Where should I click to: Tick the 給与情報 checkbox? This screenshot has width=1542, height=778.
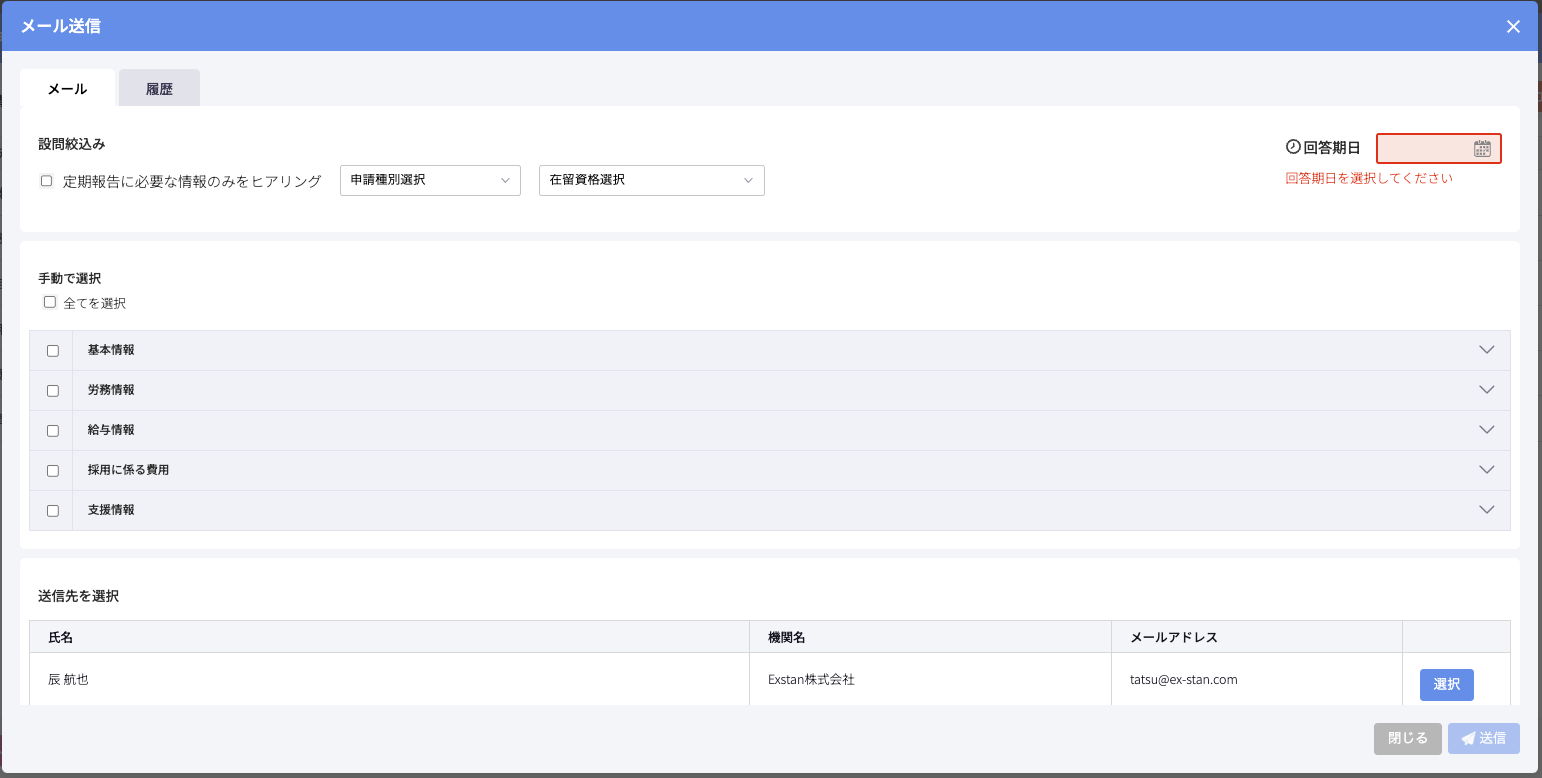53,431
